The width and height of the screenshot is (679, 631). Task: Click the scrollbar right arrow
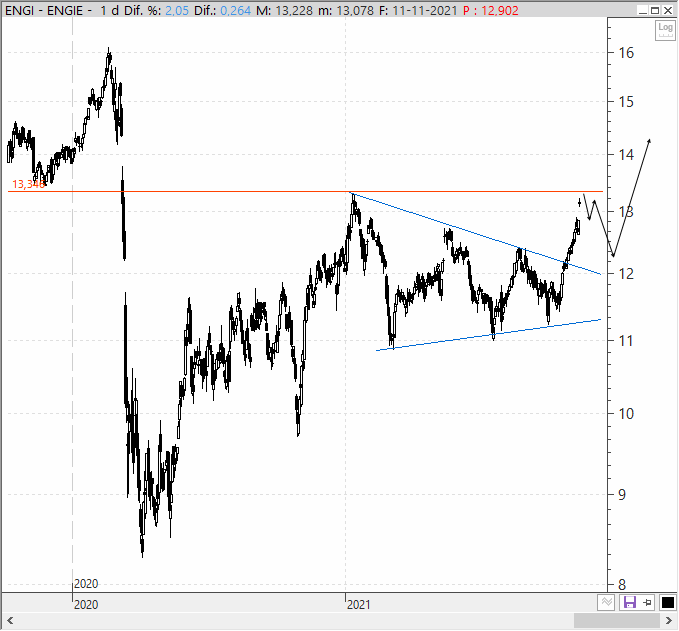[x=669, y=621]
